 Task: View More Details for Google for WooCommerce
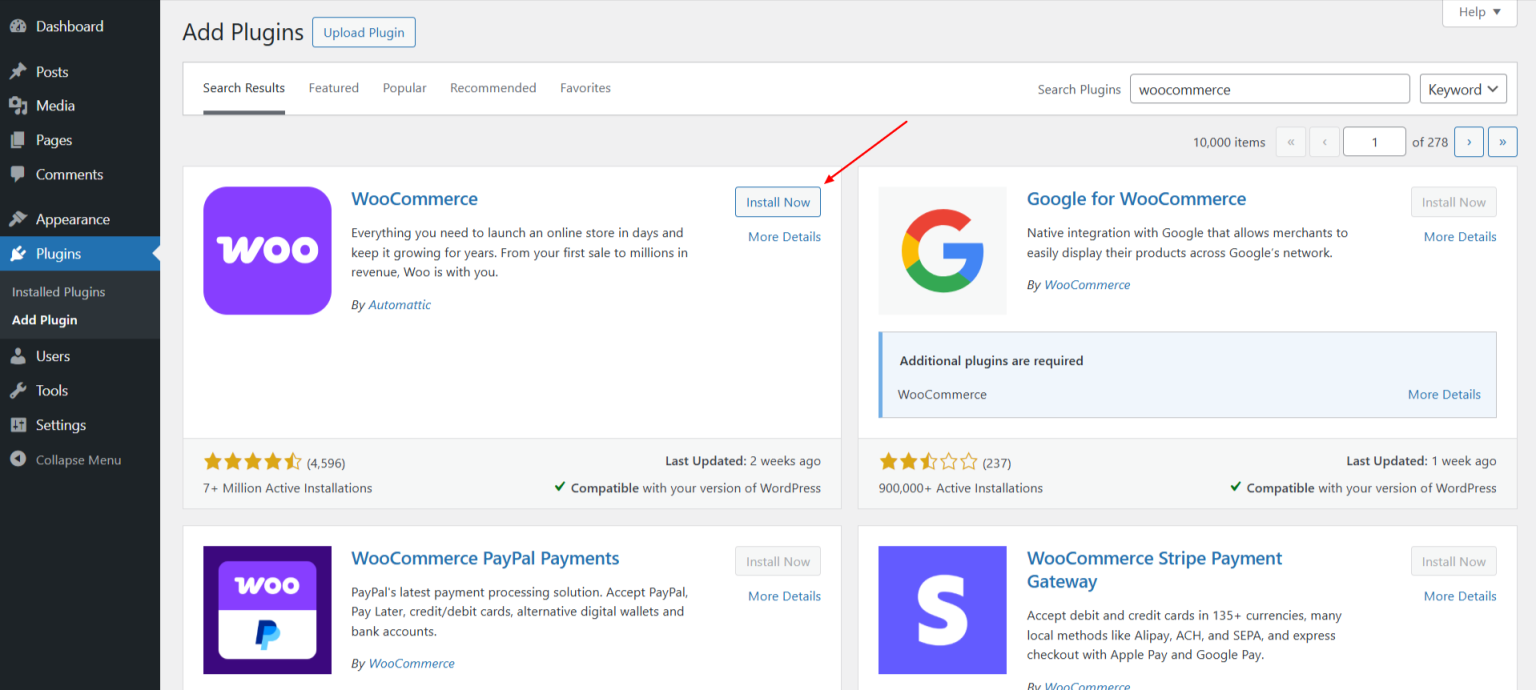click(x=1459, y=236)
